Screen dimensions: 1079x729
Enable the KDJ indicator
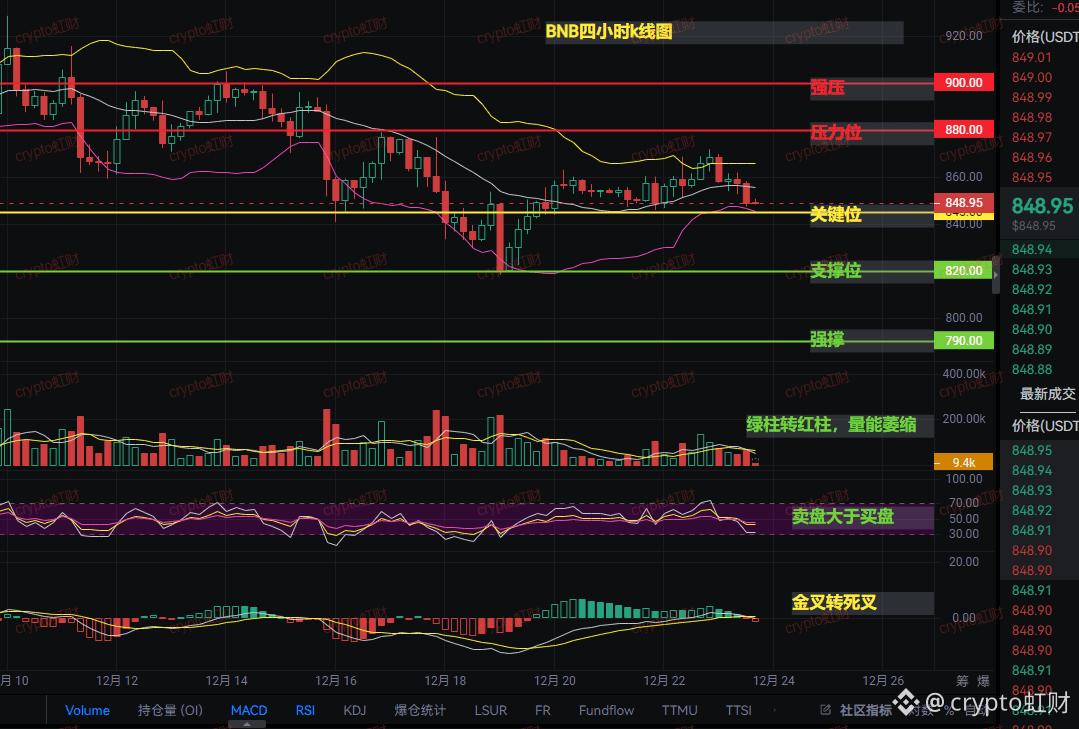pyautogui.click(x=354, y=710)
